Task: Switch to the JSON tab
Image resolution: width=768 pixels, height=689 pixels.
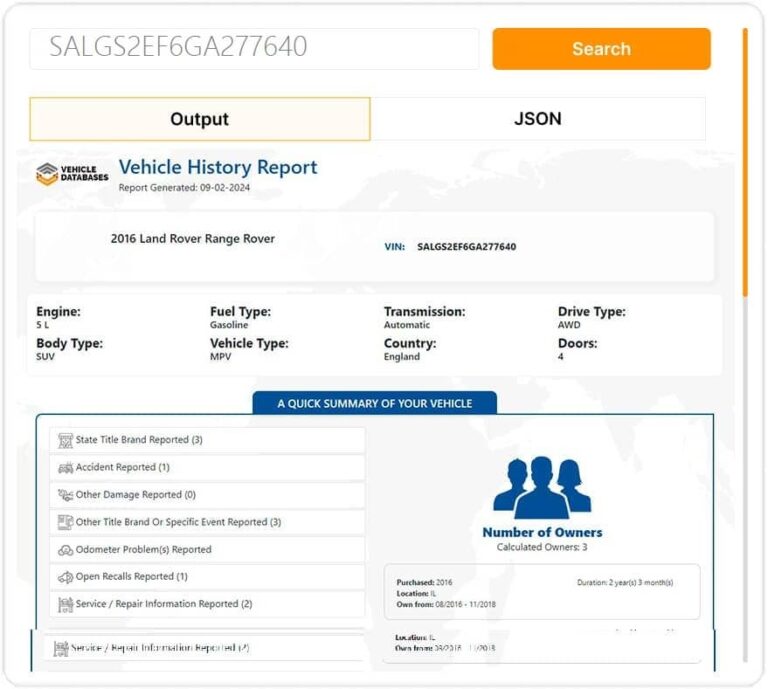Action: [538, 119]
